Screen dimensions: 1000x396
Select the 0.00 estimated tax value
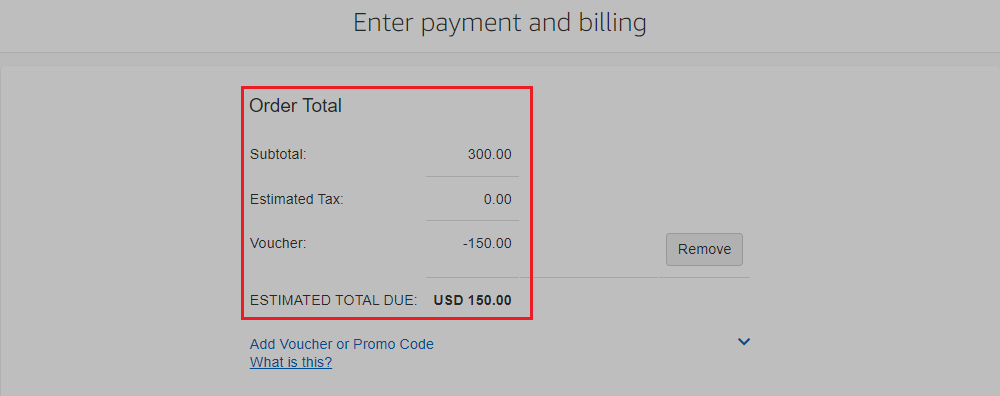pos(497,200)
